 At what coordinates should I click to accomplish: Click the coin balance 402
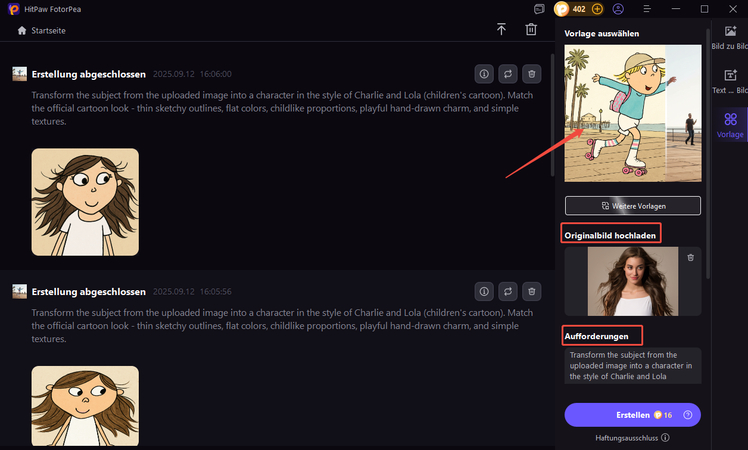(579, 9)
